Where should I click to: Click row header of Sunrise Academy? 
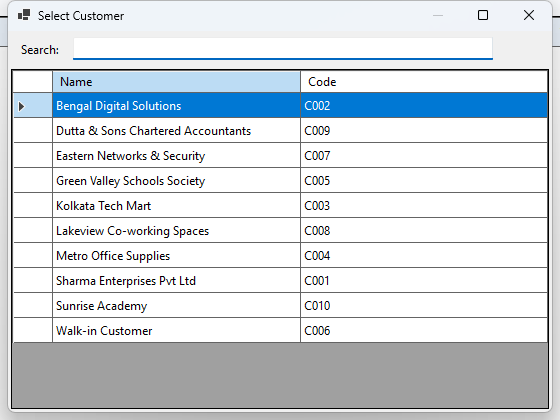(x=33, y=306)
